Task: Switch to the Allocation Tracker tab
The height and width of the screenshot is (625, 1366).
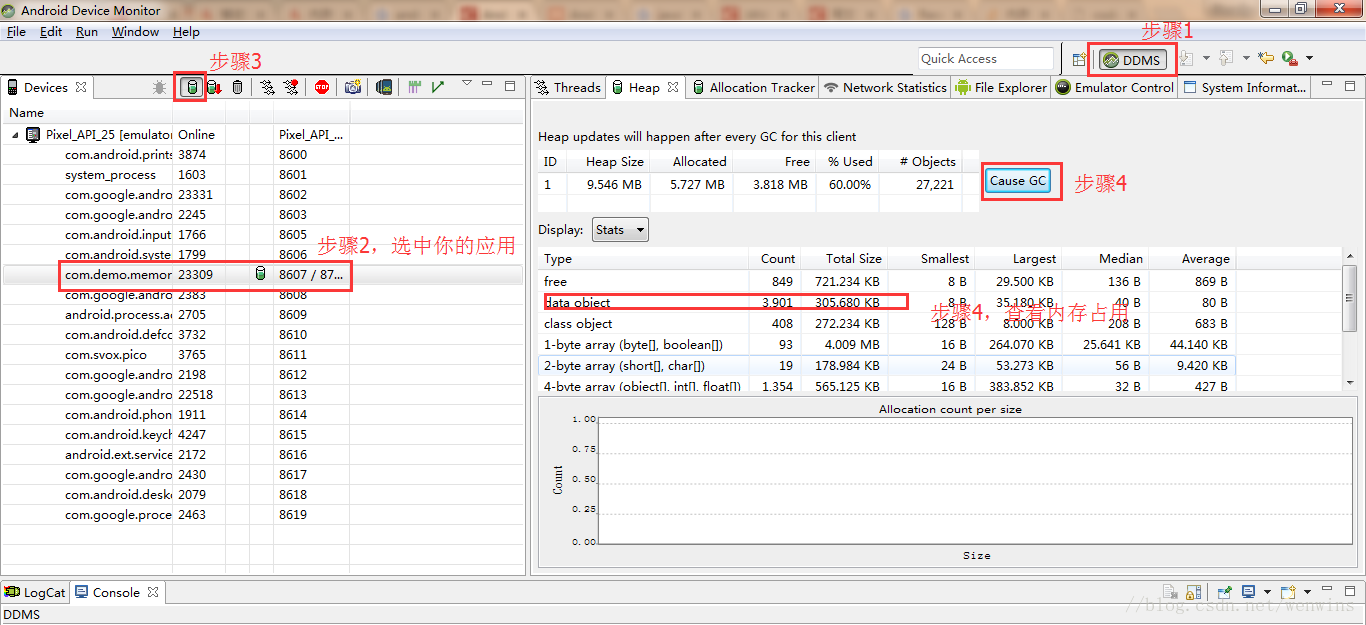Action: click(x=753, y=88)
